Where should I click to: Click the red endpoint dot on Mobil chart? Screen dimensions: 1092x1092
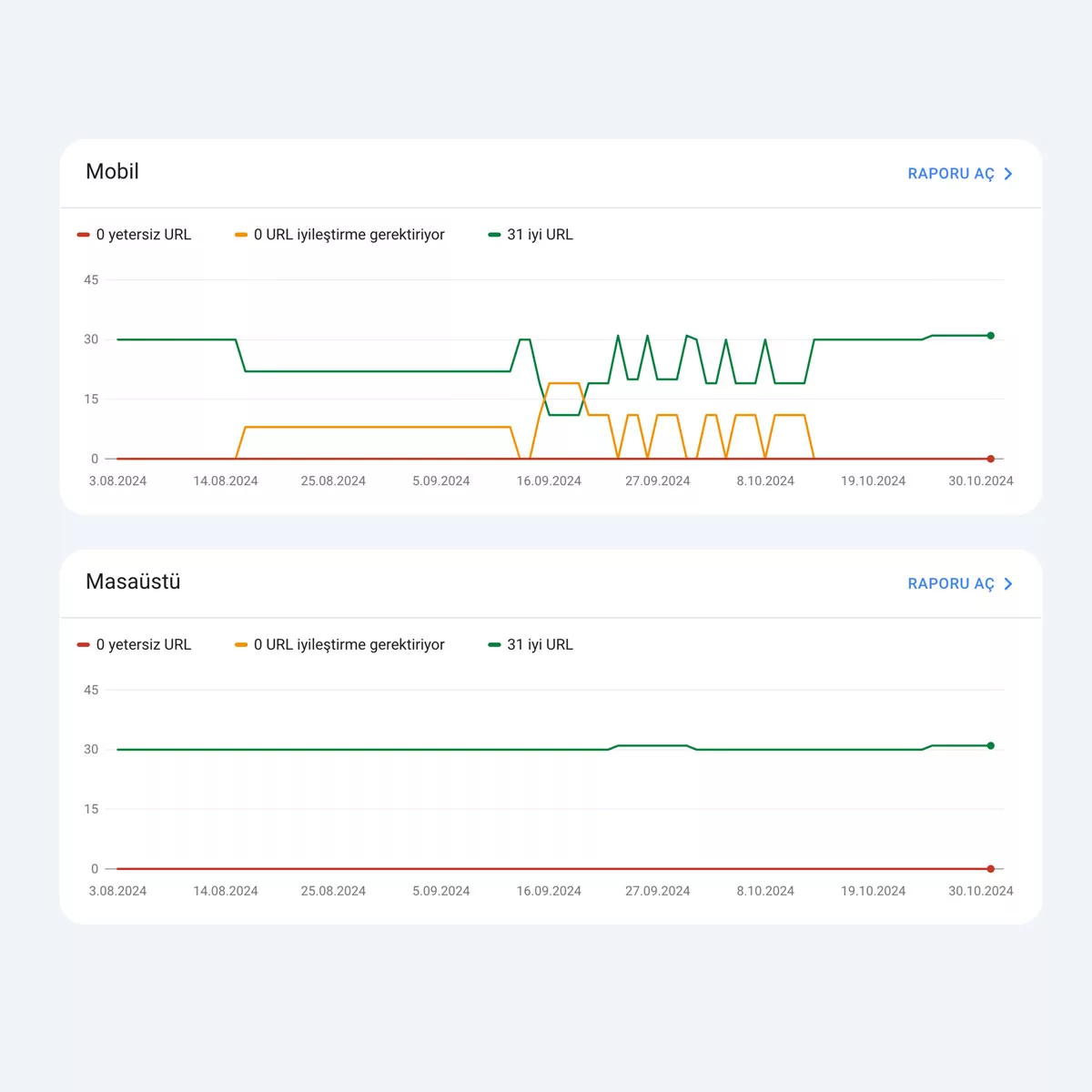tap(991, 459)
